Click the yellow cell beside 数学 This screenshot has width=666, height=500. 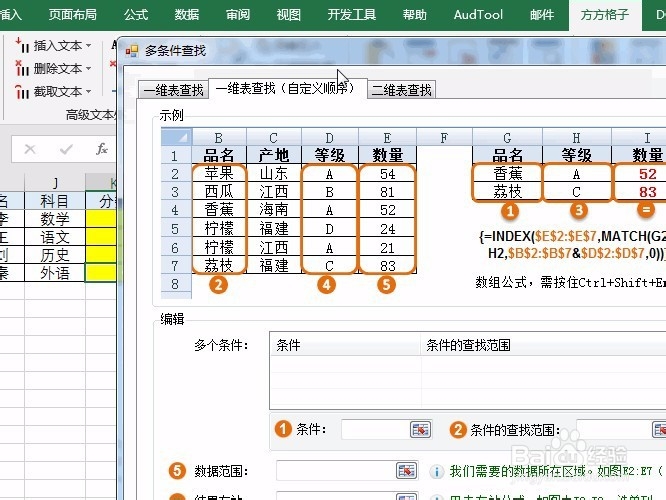tap(101, 219)
